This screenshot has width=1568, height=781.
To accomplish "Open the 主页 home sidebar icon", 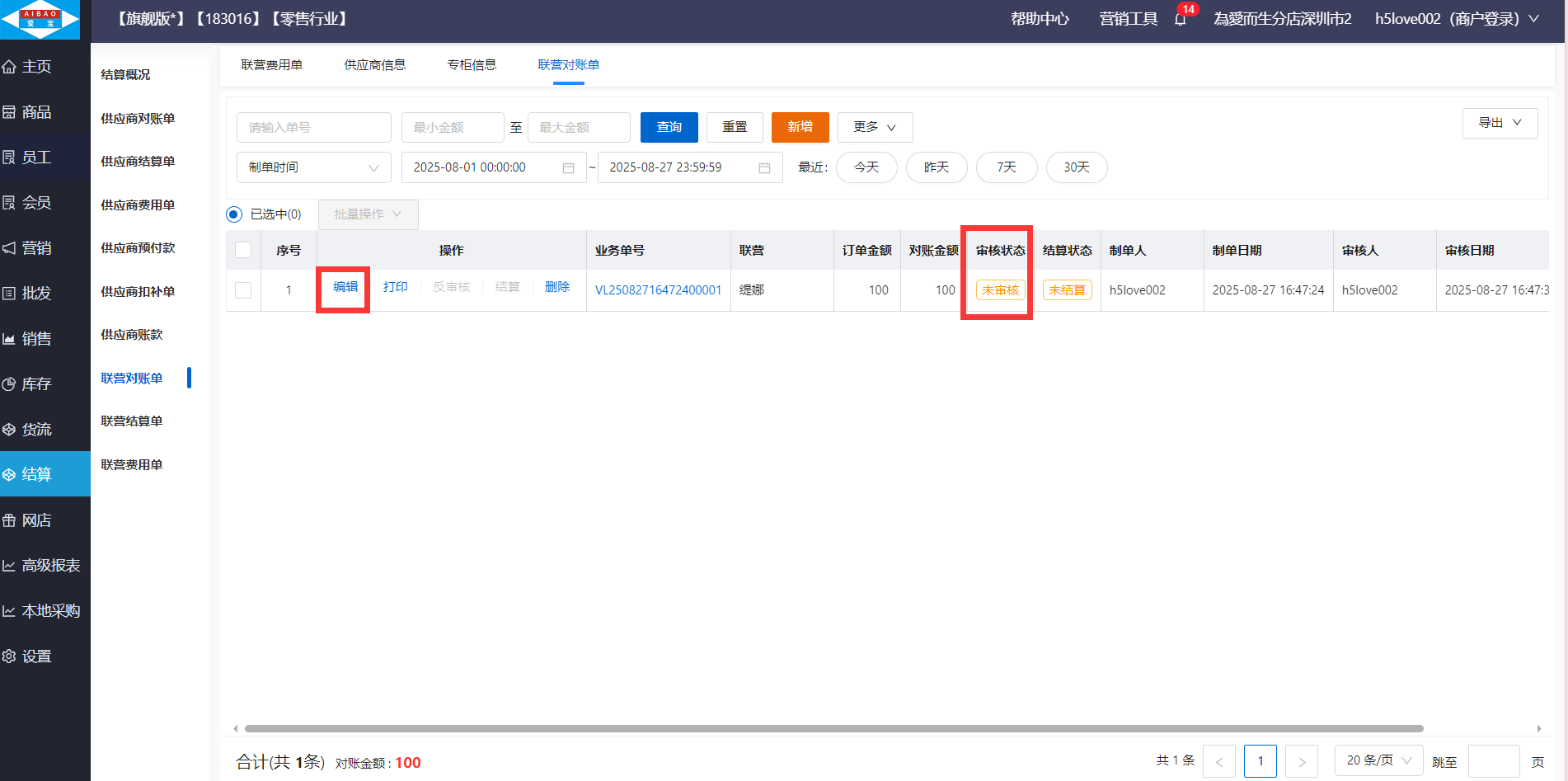I will pos(10,67).
